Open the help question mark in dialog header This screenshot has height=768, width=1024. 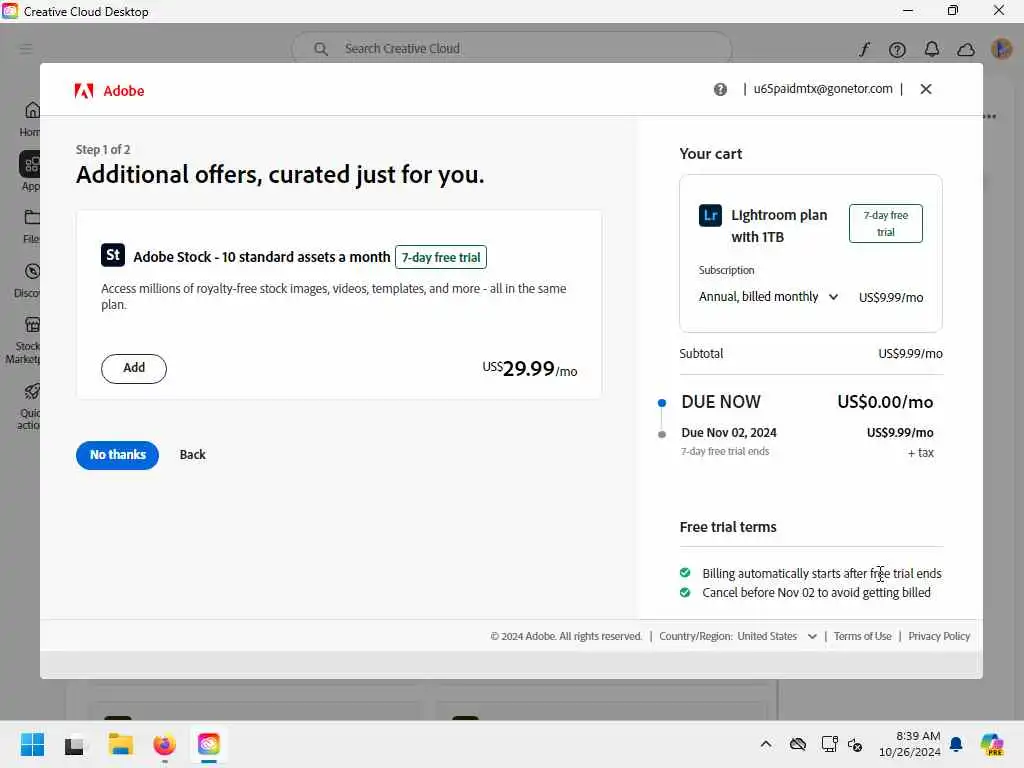(x=720, y=89)
